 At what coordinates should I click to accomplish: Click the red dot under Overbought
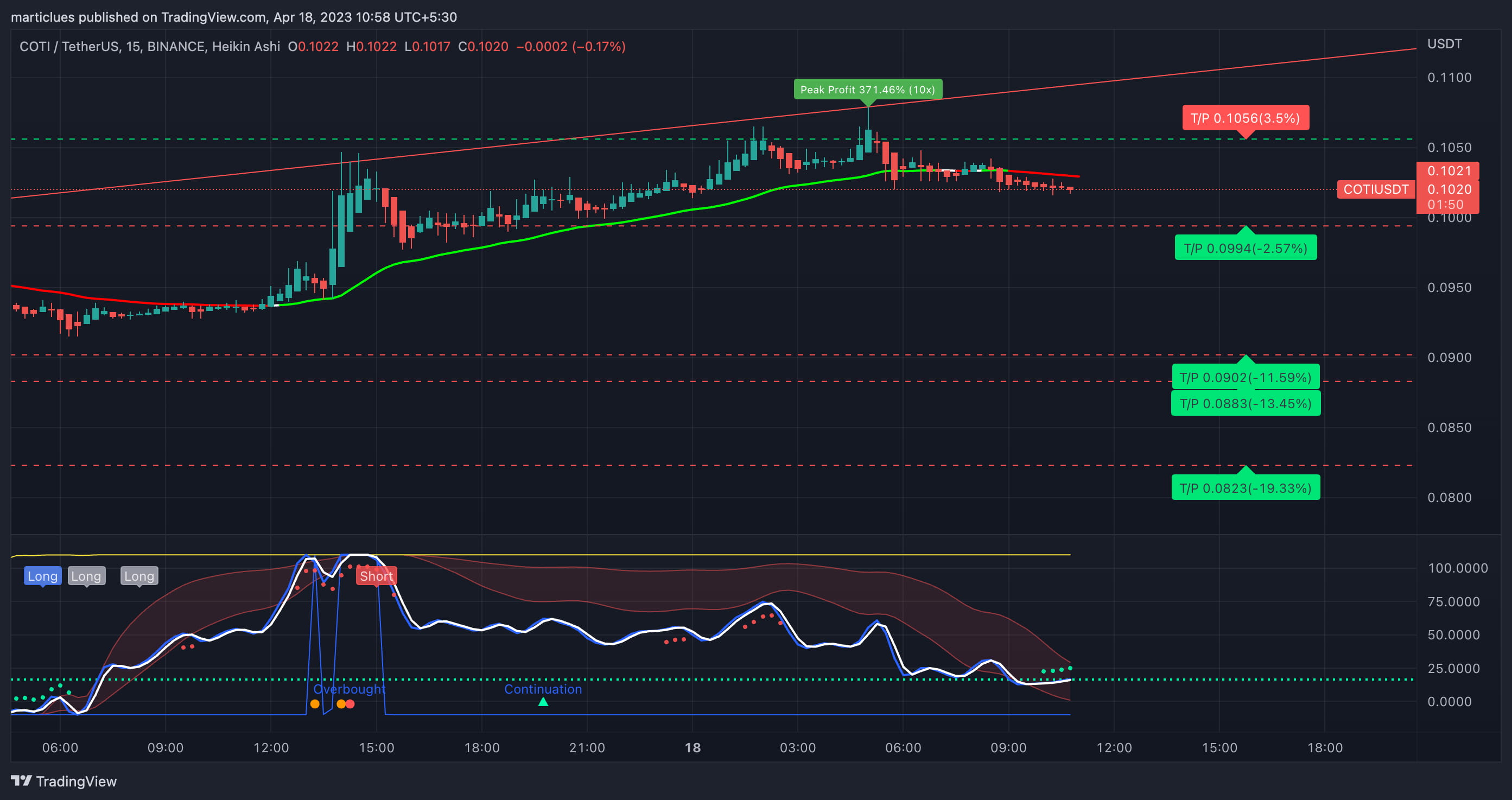click(351, 704)
